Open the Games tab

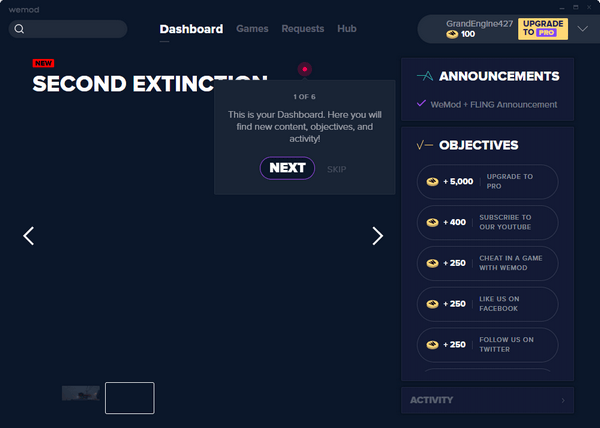click(252, 29)
